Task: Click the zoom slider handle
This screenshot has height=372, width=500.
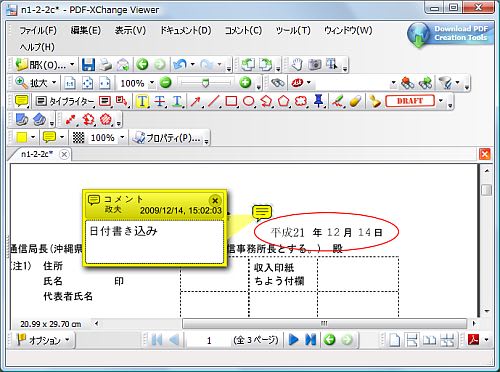Action: 206,82
